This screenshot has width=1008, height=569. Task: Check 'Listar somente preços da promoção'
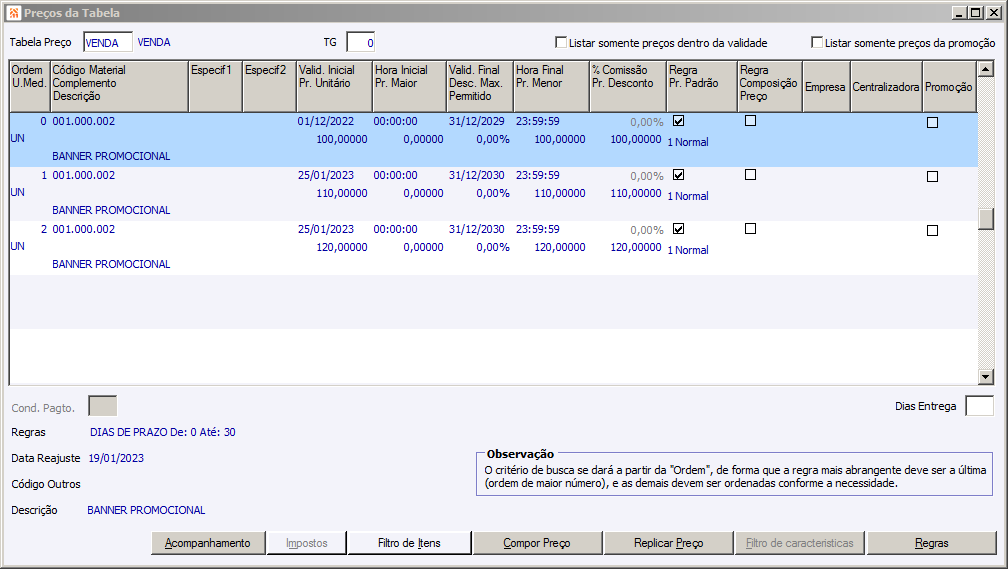click(817, 43)
